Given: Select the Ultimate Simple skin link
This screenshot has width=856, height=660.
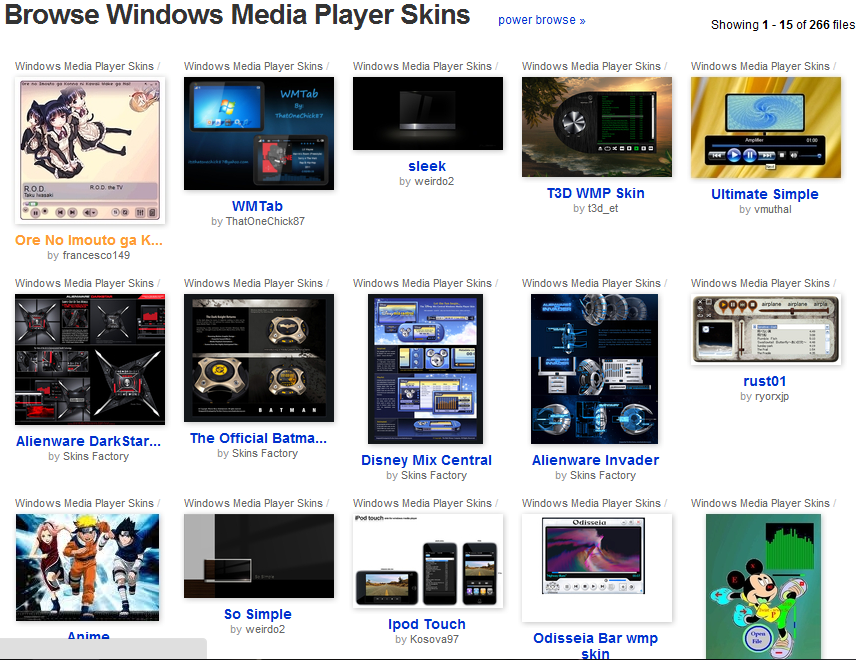Looking at the screenshot, I should point(764,194).
